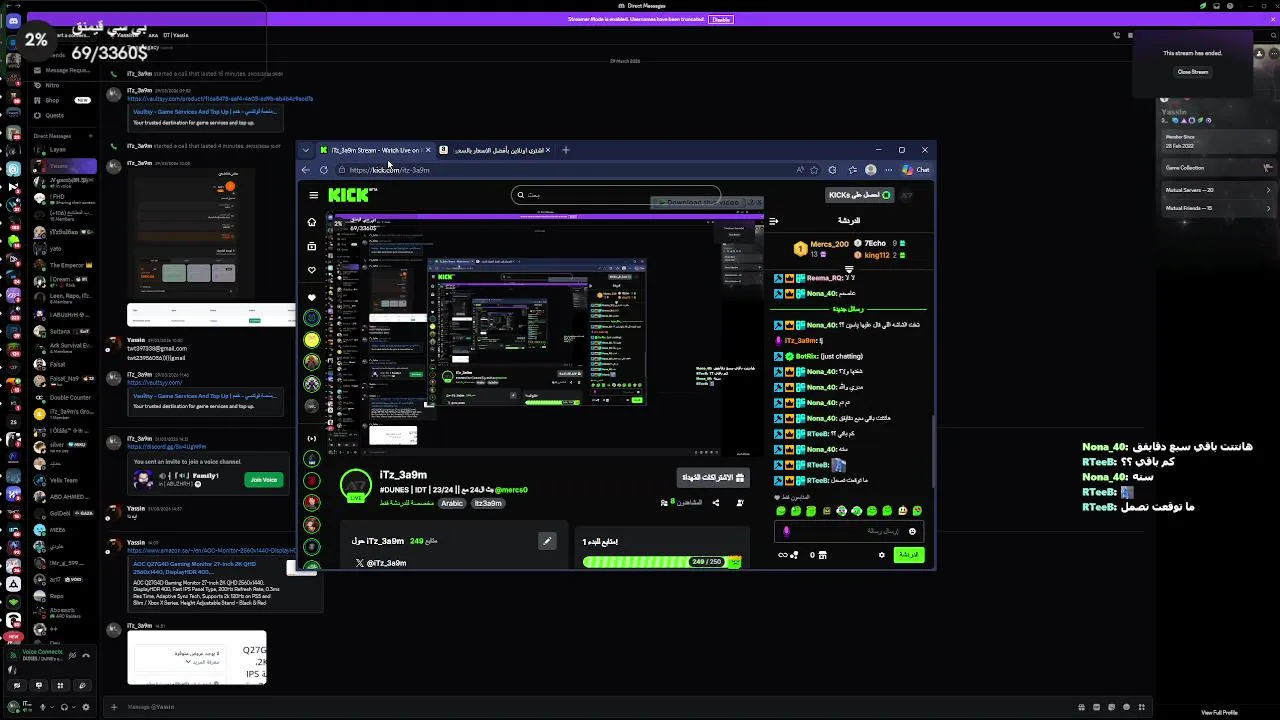Open The Emperor direct message
Viewport: 1280px width, 720px height.
click(65, 265)
